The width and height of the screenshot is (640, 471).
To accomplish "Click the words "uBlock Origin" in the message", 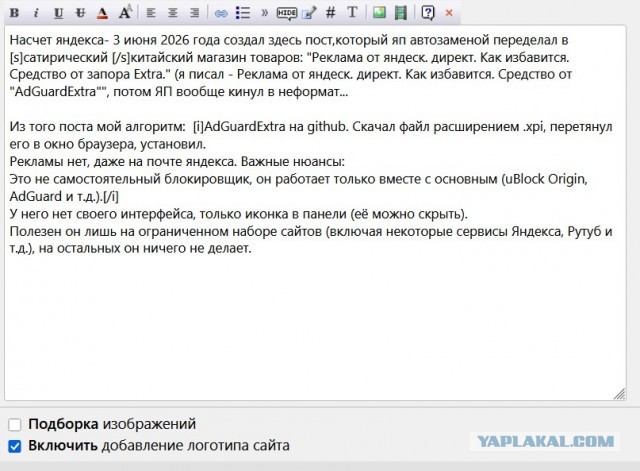I will 546,179.
